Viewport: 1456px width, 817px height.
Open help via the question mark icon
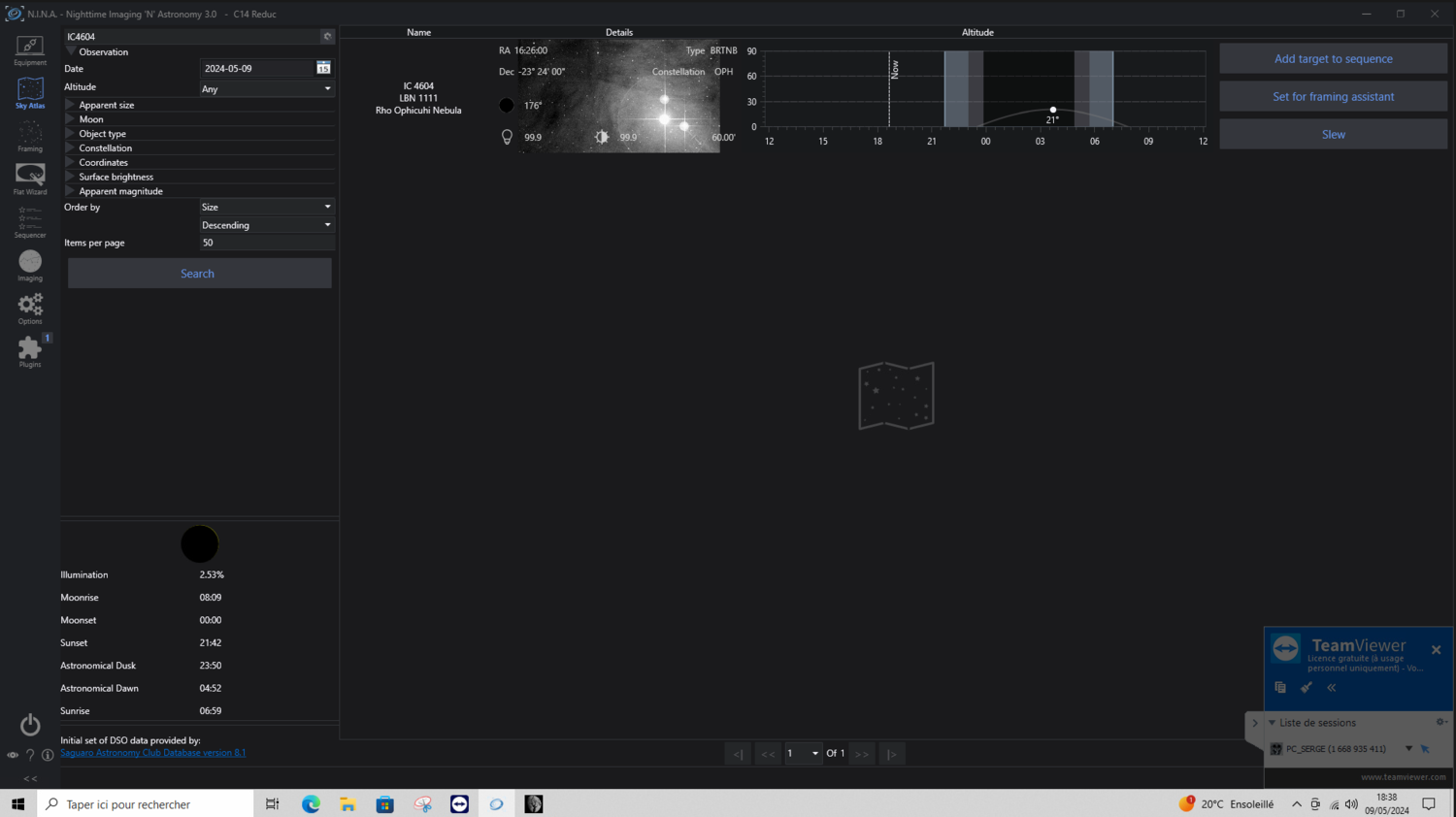point(30,755)
